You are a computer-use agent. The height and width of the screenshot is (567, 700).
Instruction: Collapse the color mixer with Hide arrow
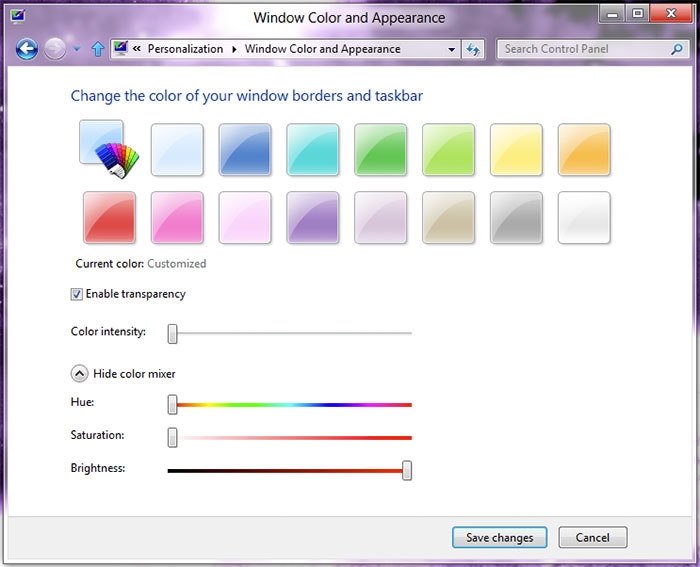[79, 374]
